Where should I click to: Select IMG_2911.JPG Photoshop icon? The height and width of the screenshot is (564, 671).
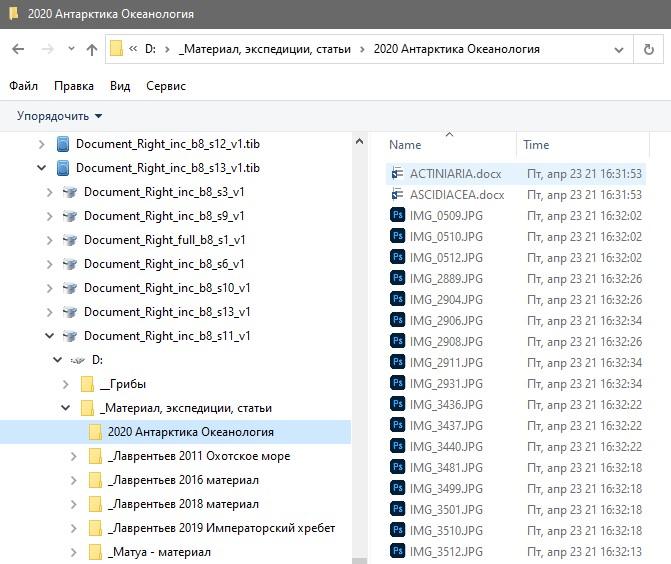(398, 361)
